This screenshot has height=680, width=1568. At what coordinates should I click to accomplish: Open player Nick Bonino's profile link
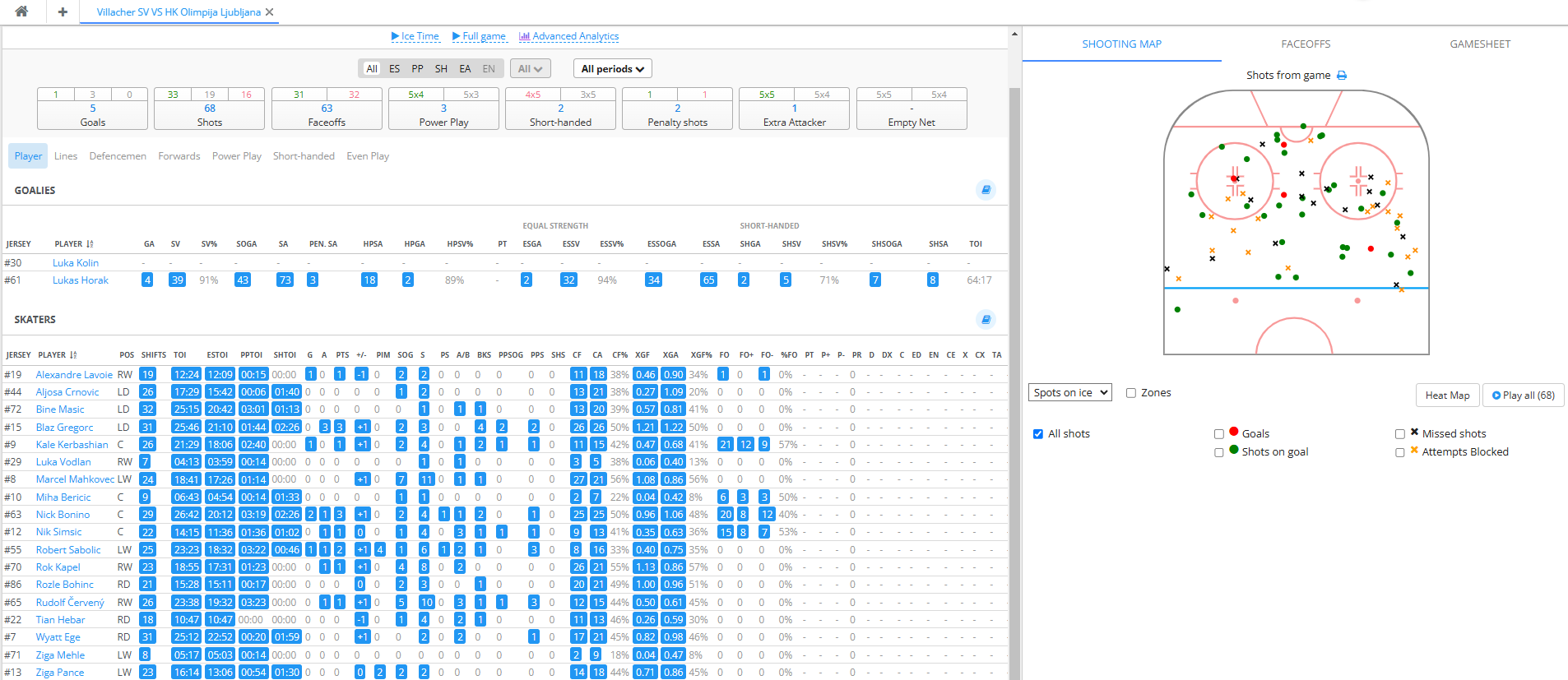(63, 515)
